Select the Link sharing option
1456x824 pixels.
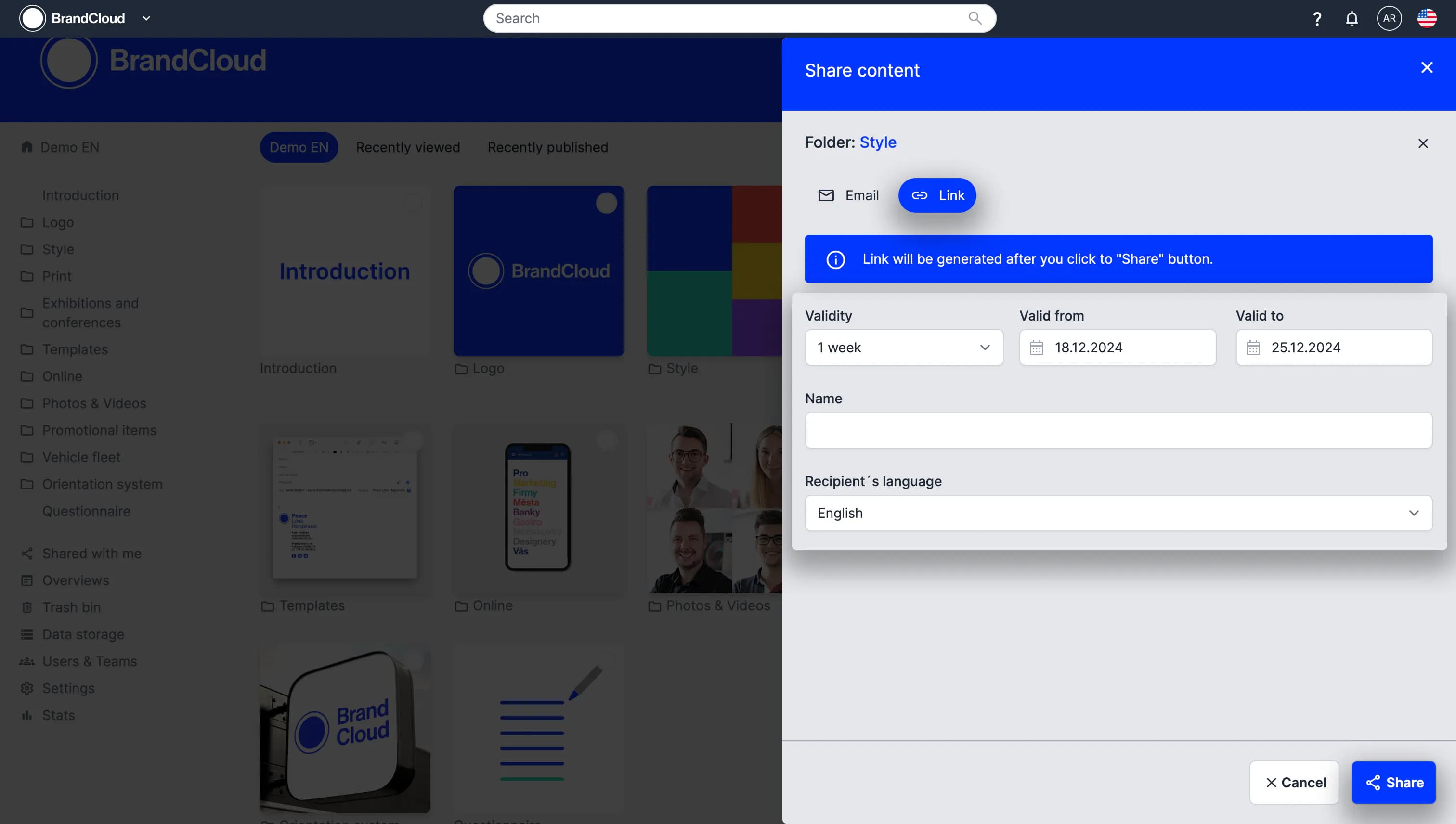937,196
